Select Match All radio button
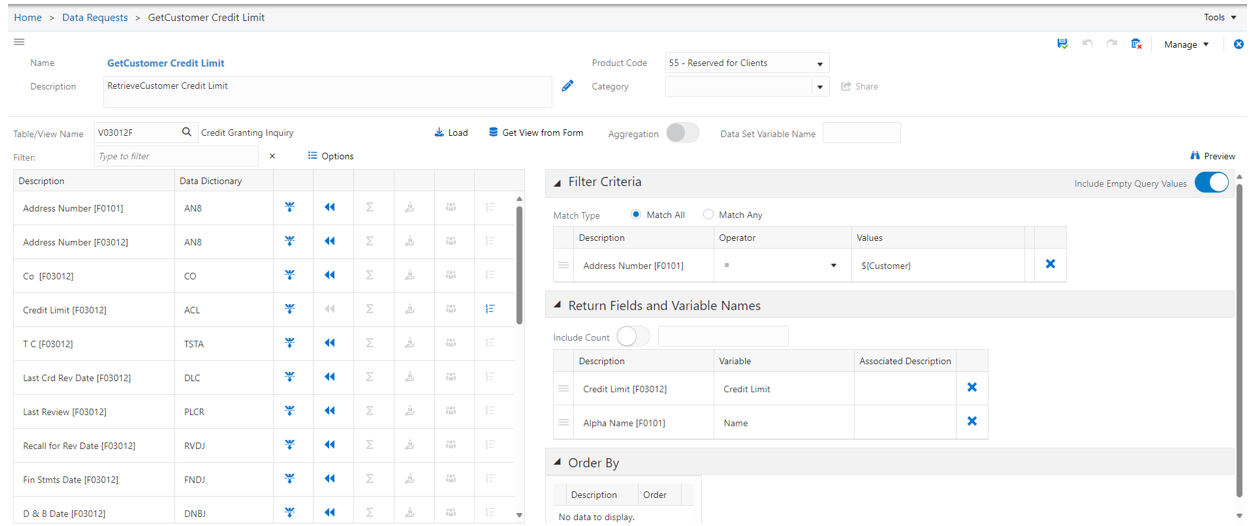The image size is (1257, 526). click(x=636, y=215)
